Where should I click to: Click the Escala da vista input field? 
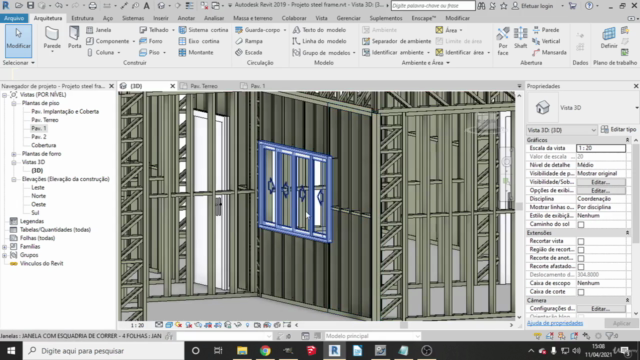pyautogui.click(x=601, y=148)
